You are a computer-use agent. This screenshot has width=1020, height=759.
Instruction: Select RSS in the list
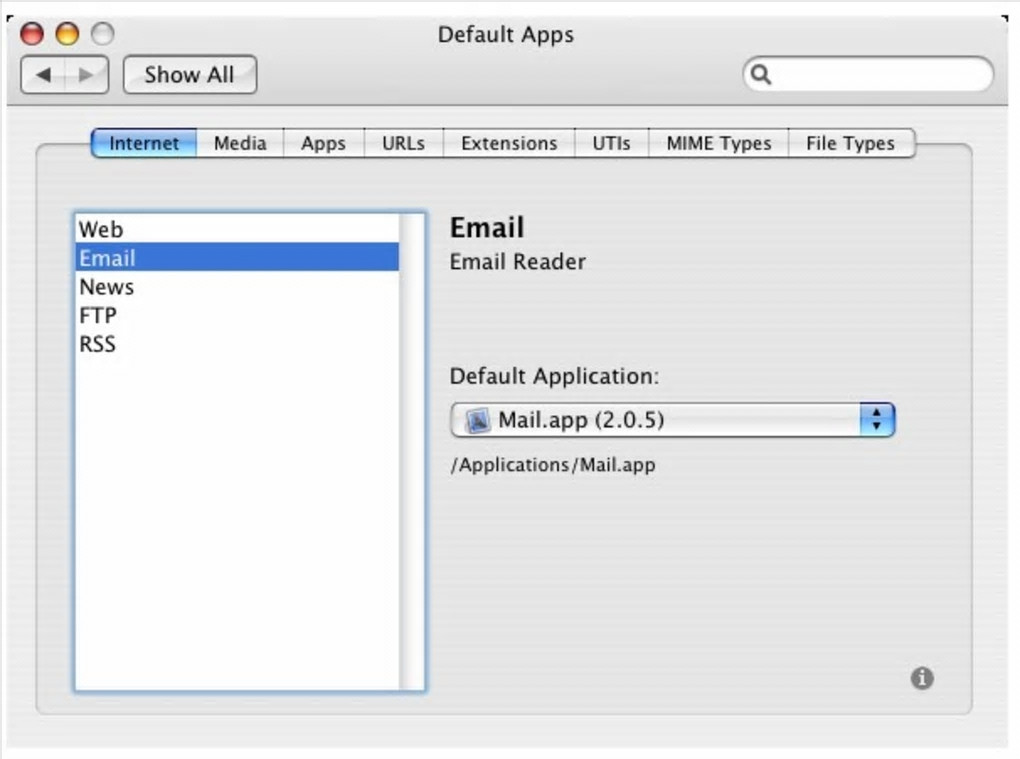(x=237, y=343)
